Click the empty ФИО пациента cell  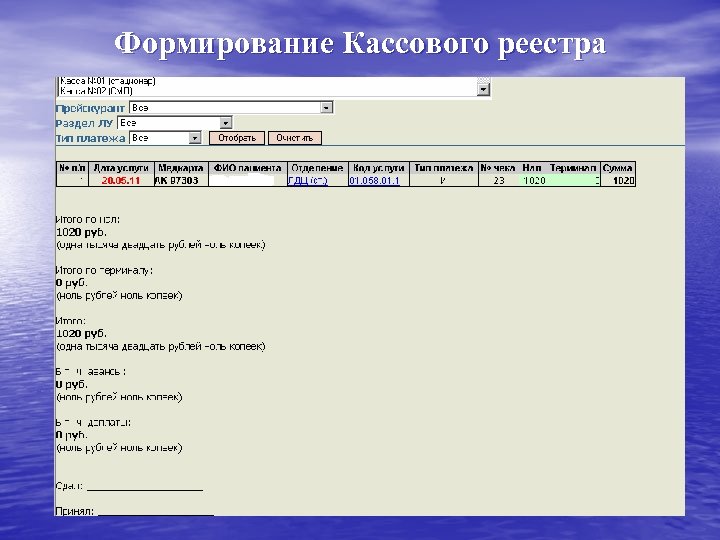coord(248,180)
